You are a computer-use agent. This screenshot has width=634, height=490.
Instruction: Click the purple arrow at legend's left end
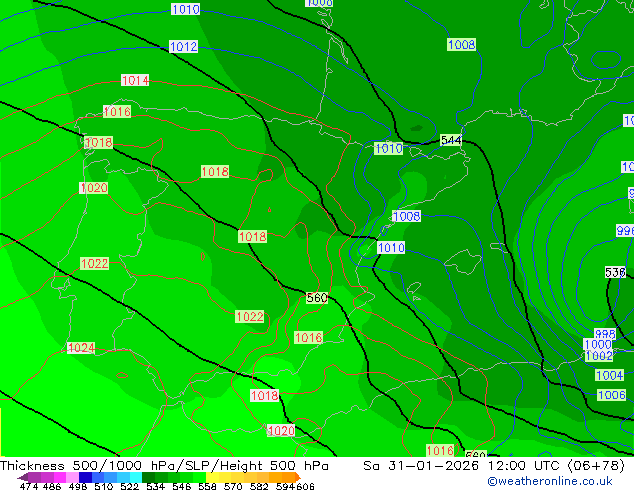click(23, 477)
